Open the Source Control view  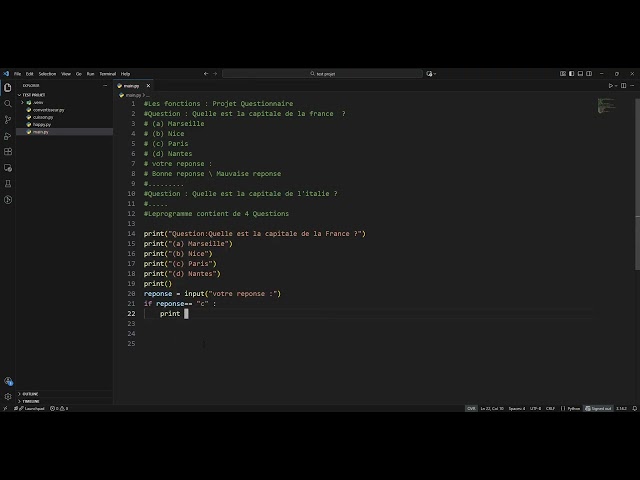coord(7,120)
